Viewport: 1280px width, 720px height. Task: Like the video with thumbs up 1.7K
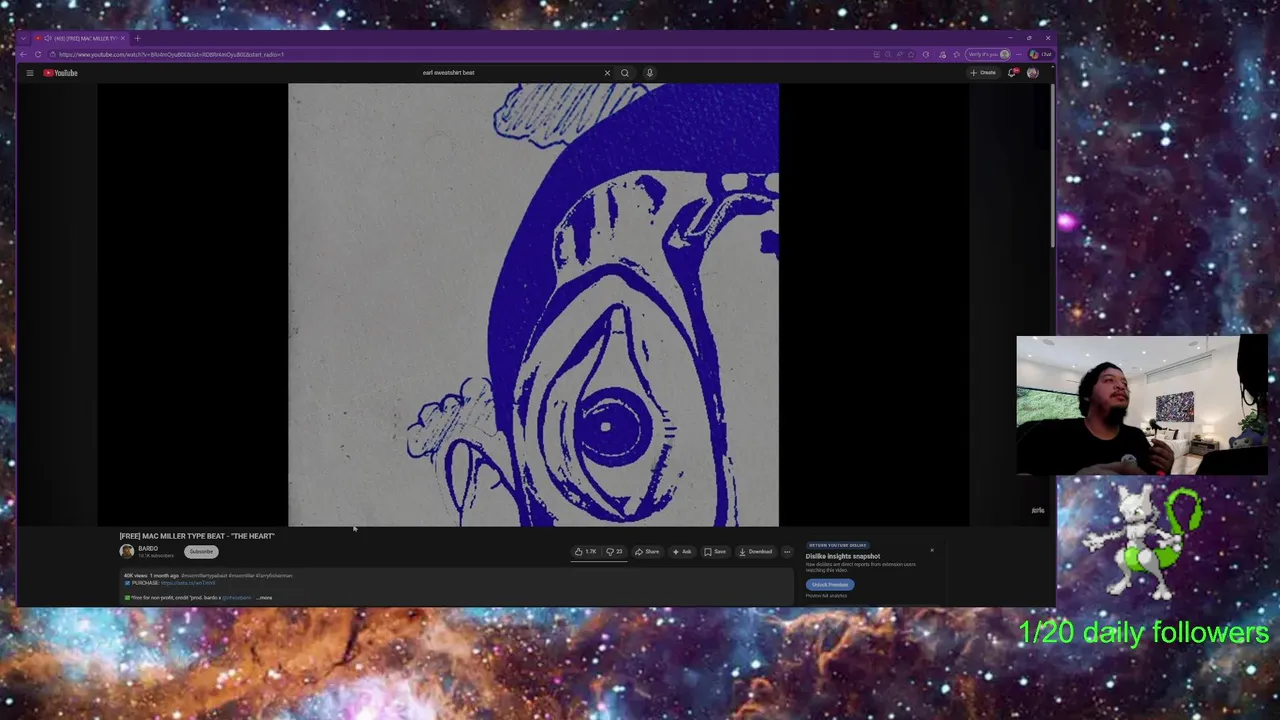click(x=586, y=552)
